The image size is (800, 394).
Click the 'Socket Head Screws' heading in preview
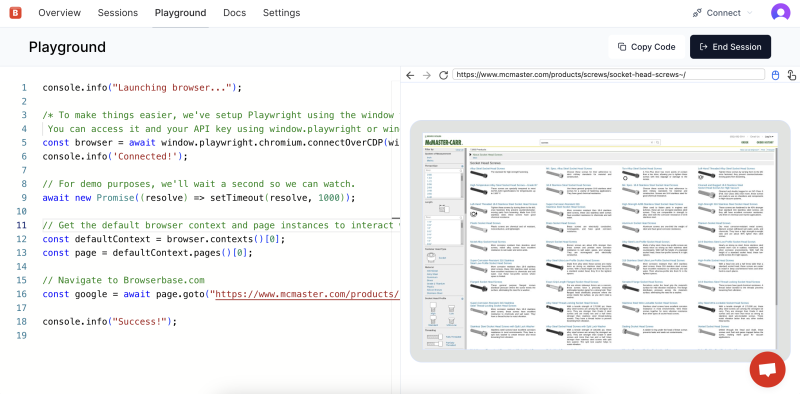pos(485,163)
